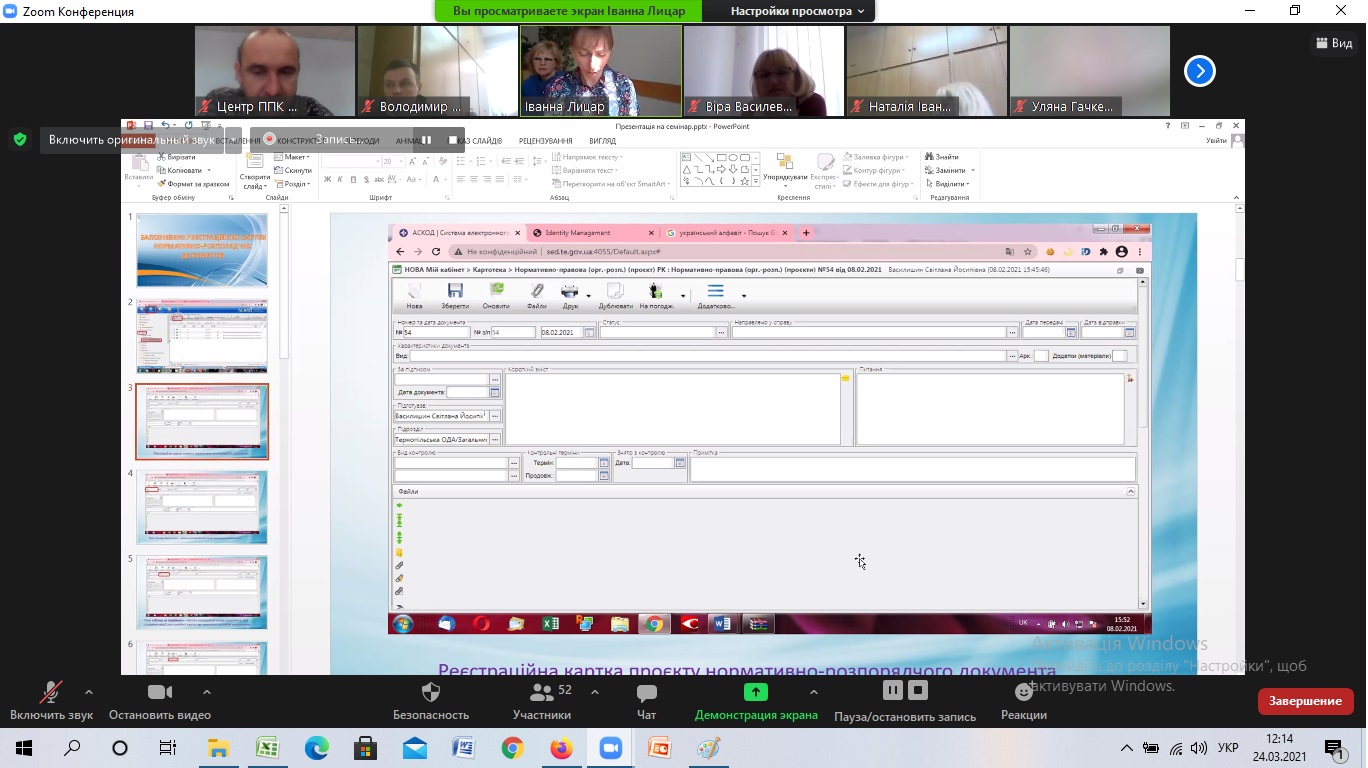Open the ВИГЛЯД ribbon tab
1368x768 pixels.
[602, 141]
